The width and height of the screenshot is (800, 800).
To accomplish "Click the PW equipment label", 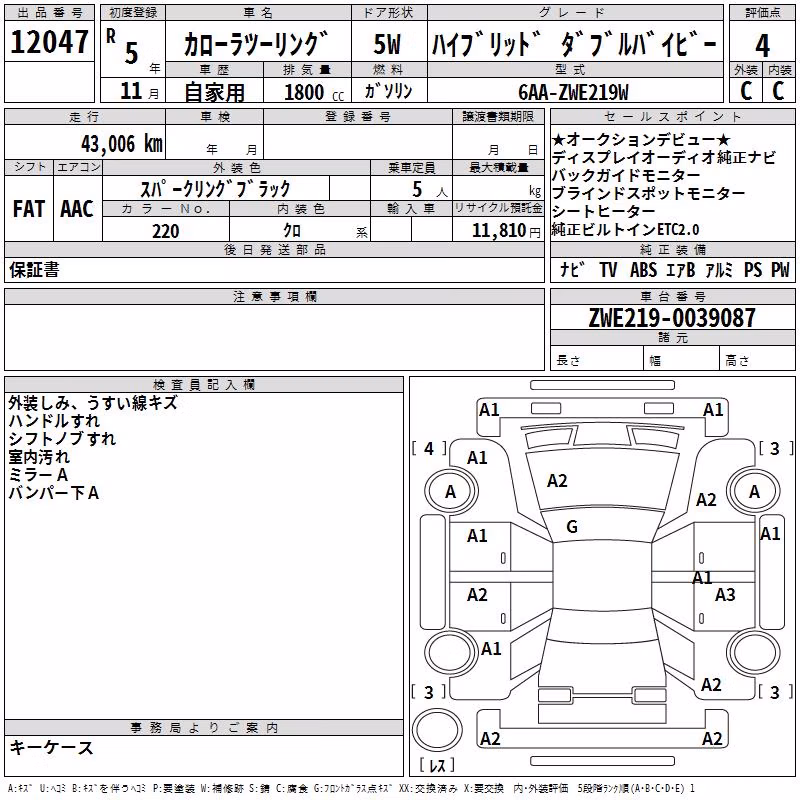I will point(780,270).
